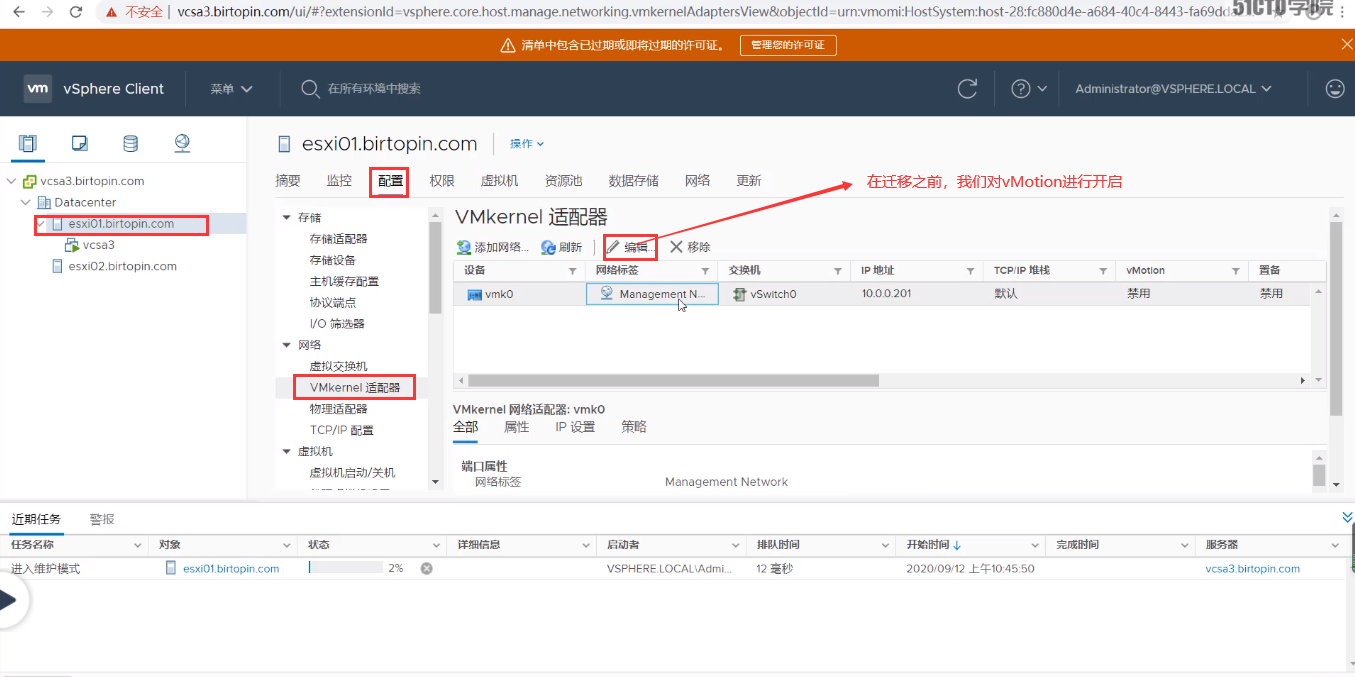
Task: Switch to the 资源池 tab
Action: tap(563, 181)
